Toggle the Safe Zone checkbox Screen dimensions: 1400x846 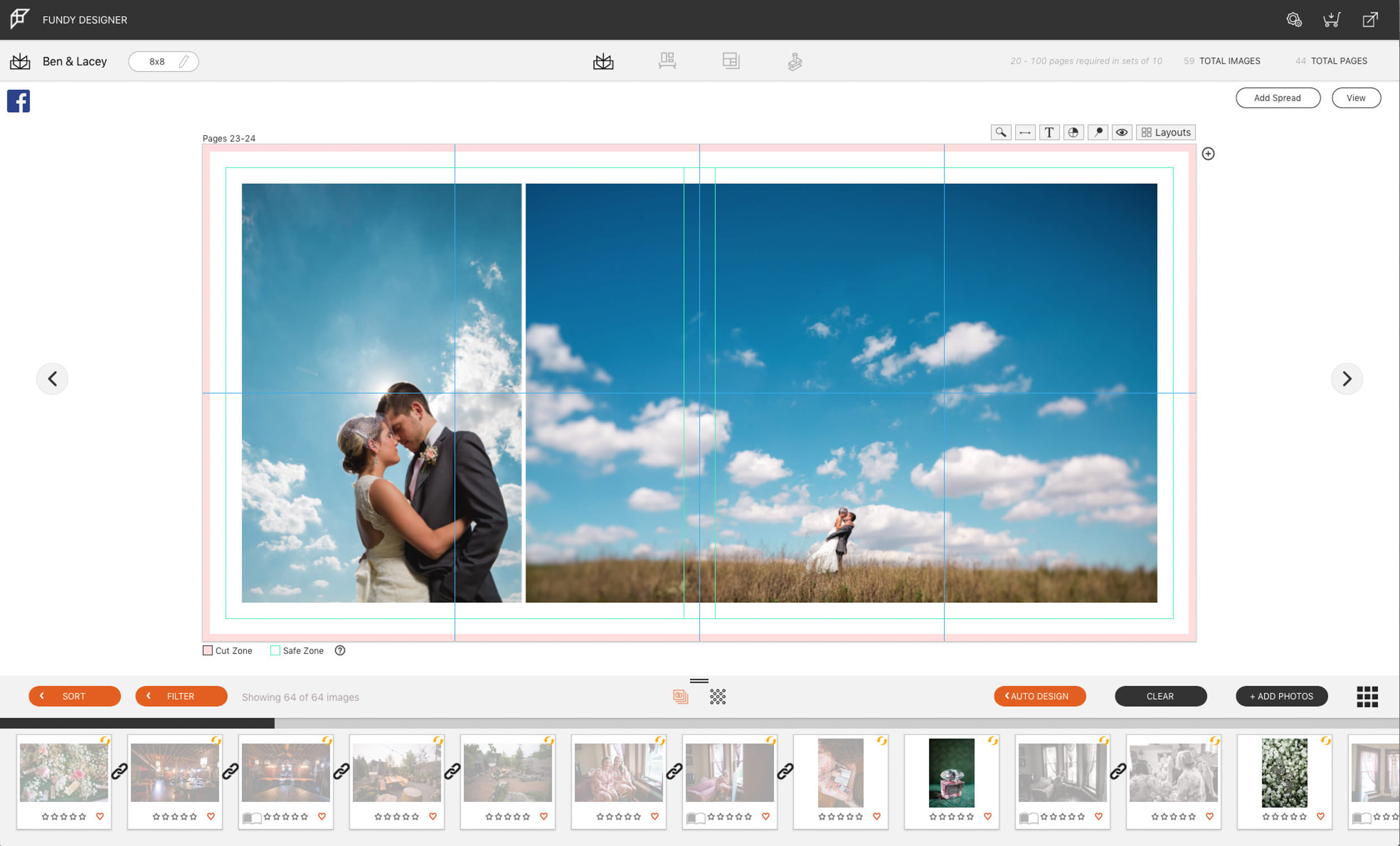[275, 650]
